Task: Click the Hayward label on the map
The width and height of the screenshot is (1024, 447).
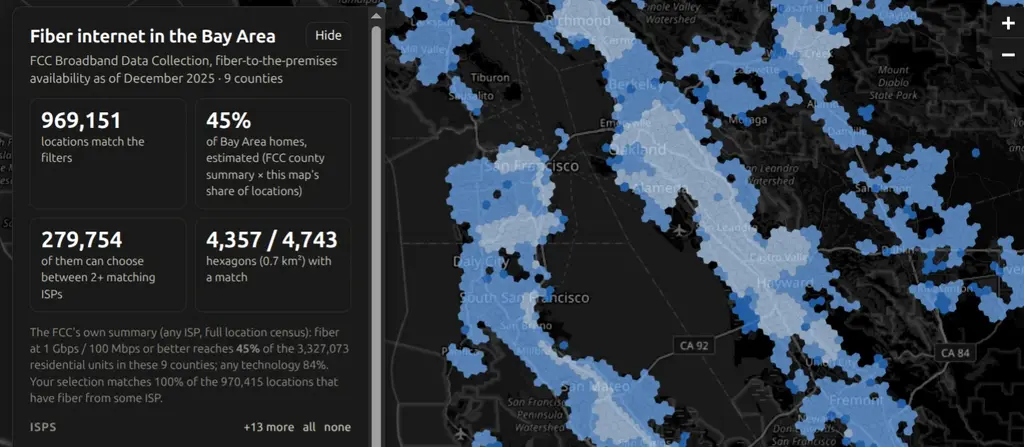Action: pyautogui.click(x=785, y=283)
